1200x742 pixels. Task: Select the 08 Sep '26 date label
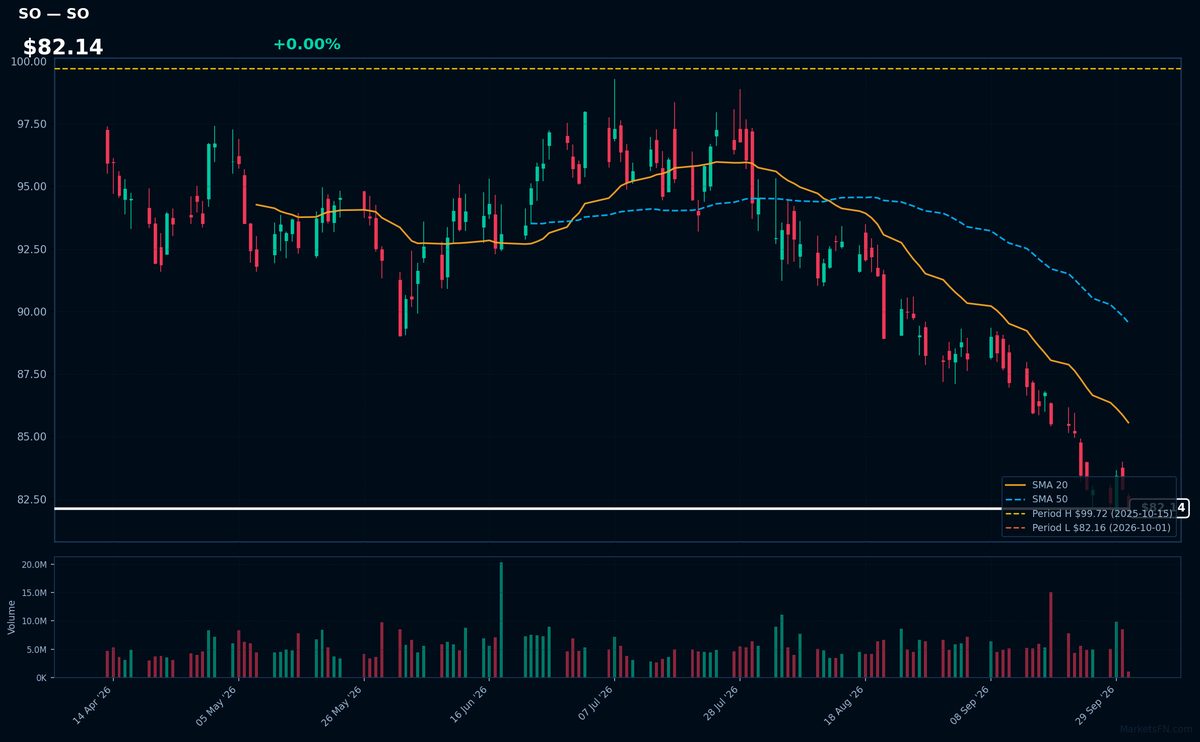pos(968,705)
